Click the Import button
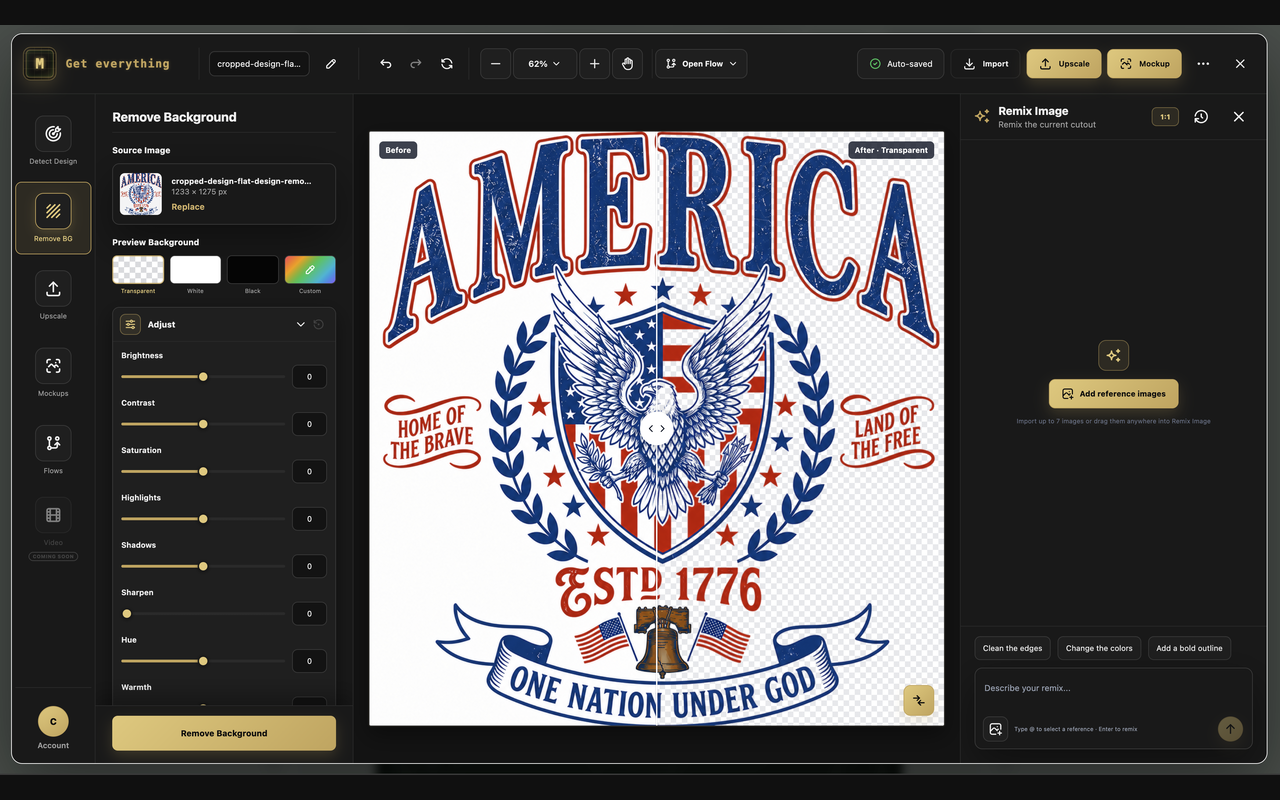The image size is (1280, 800). (x=985, y=64)
